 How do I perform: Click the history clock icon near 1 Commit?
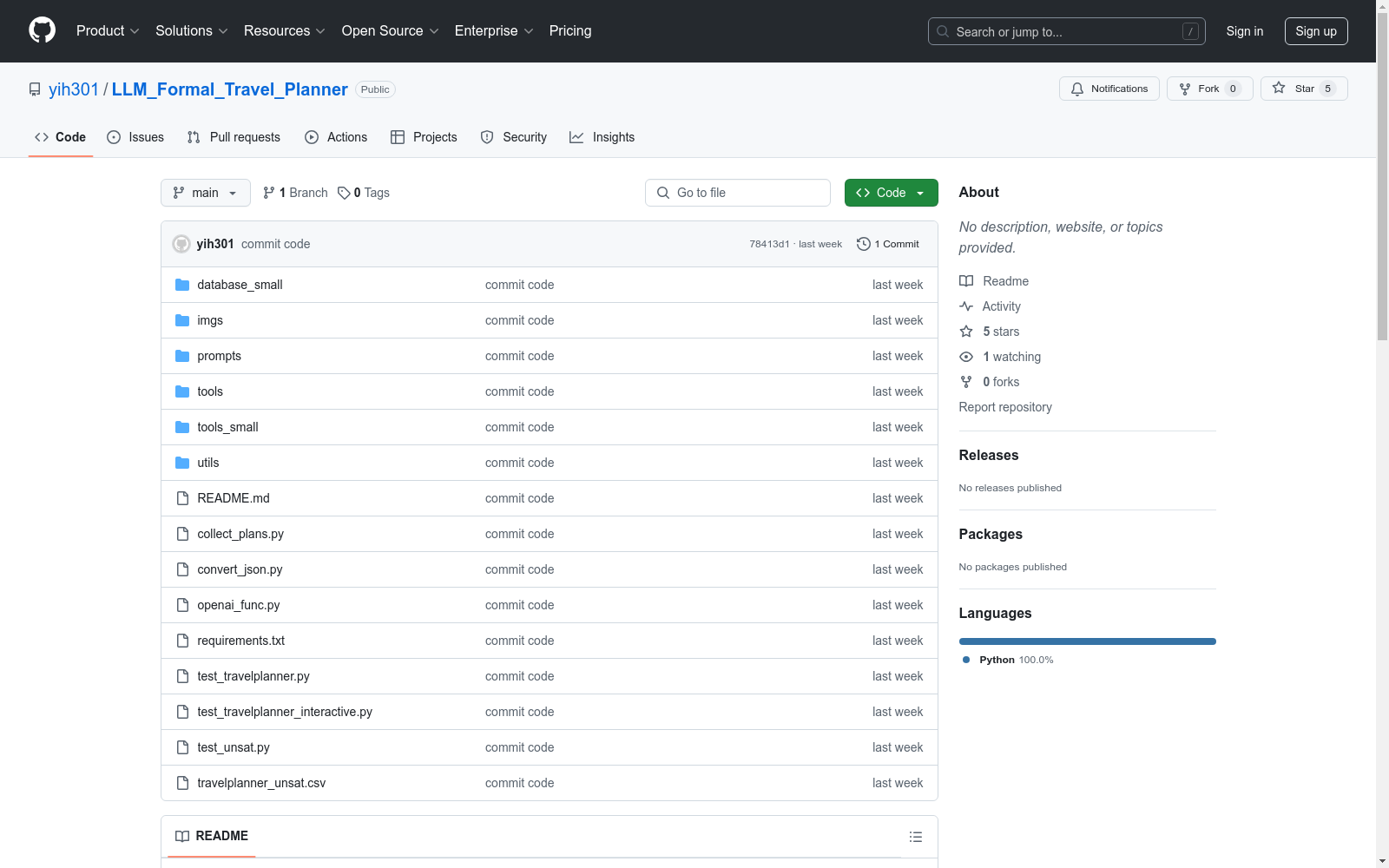pyautogui.click(x=863, y=244)
